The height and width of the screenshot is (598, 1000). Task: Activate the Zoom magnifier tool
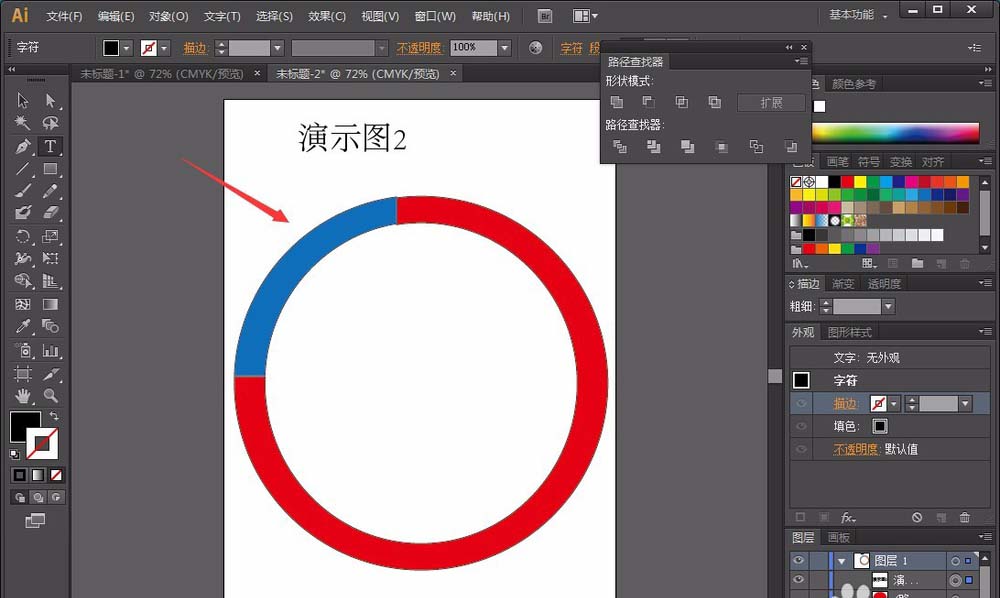[x=50, y=396]
